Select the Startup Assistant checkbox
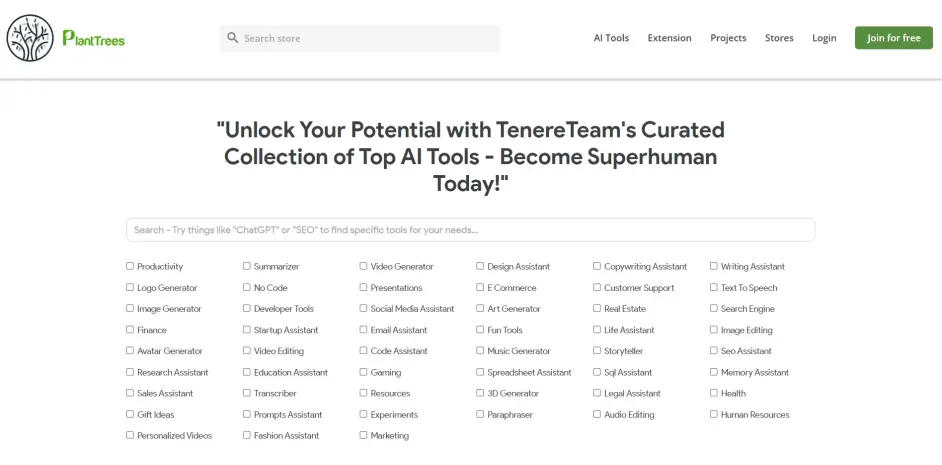This screenshot has width=942, height=465. click(247, 329)
